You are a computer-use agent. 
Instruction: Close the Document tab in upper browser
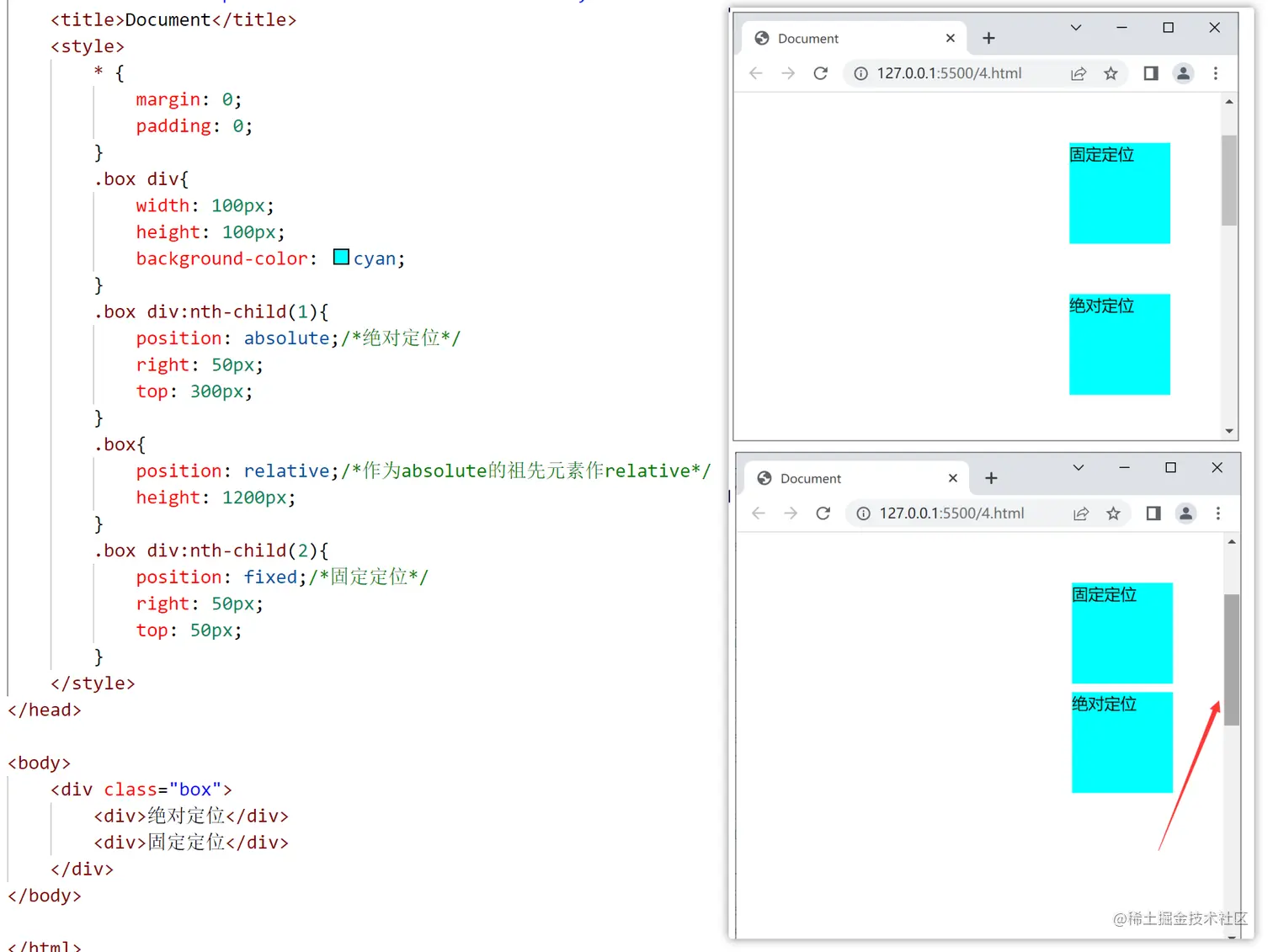(x=951, y=38)
